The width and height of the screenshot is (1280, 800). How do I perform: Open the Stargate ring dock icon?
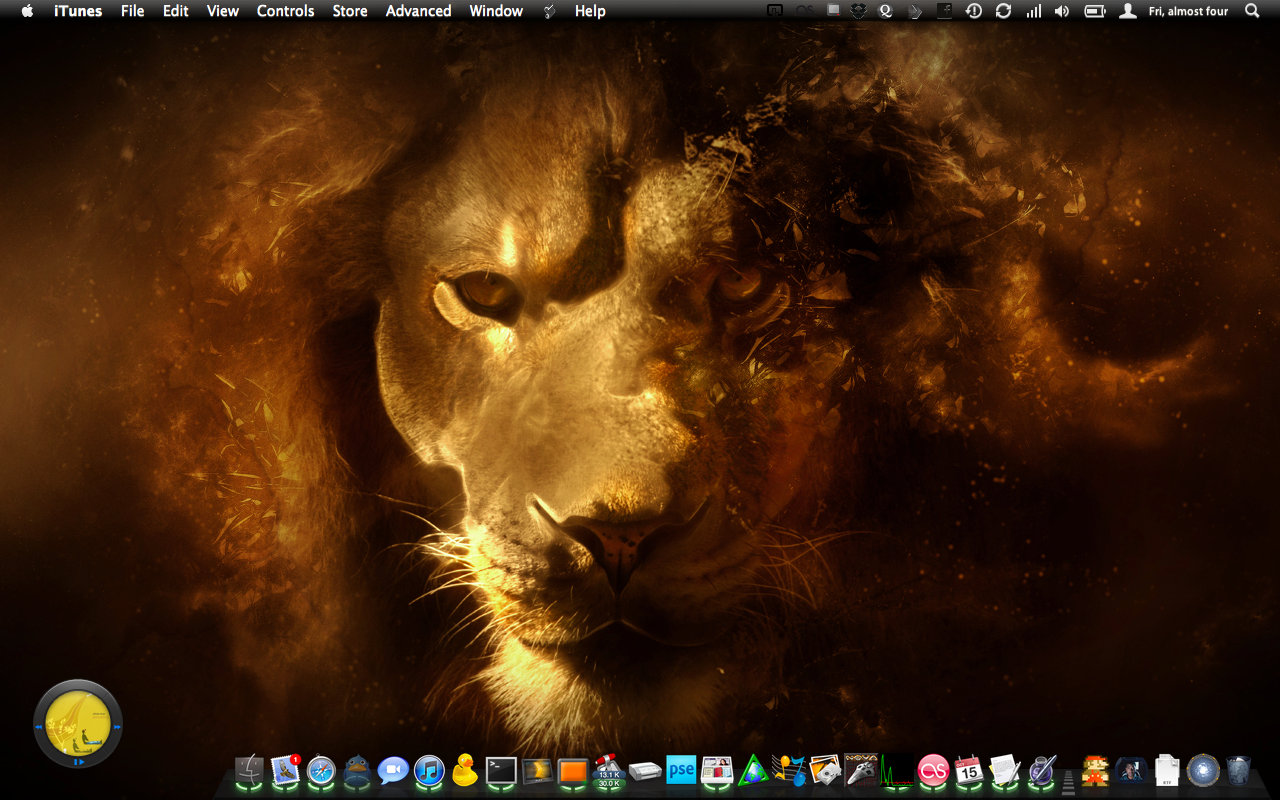[x=1203, y=770]
